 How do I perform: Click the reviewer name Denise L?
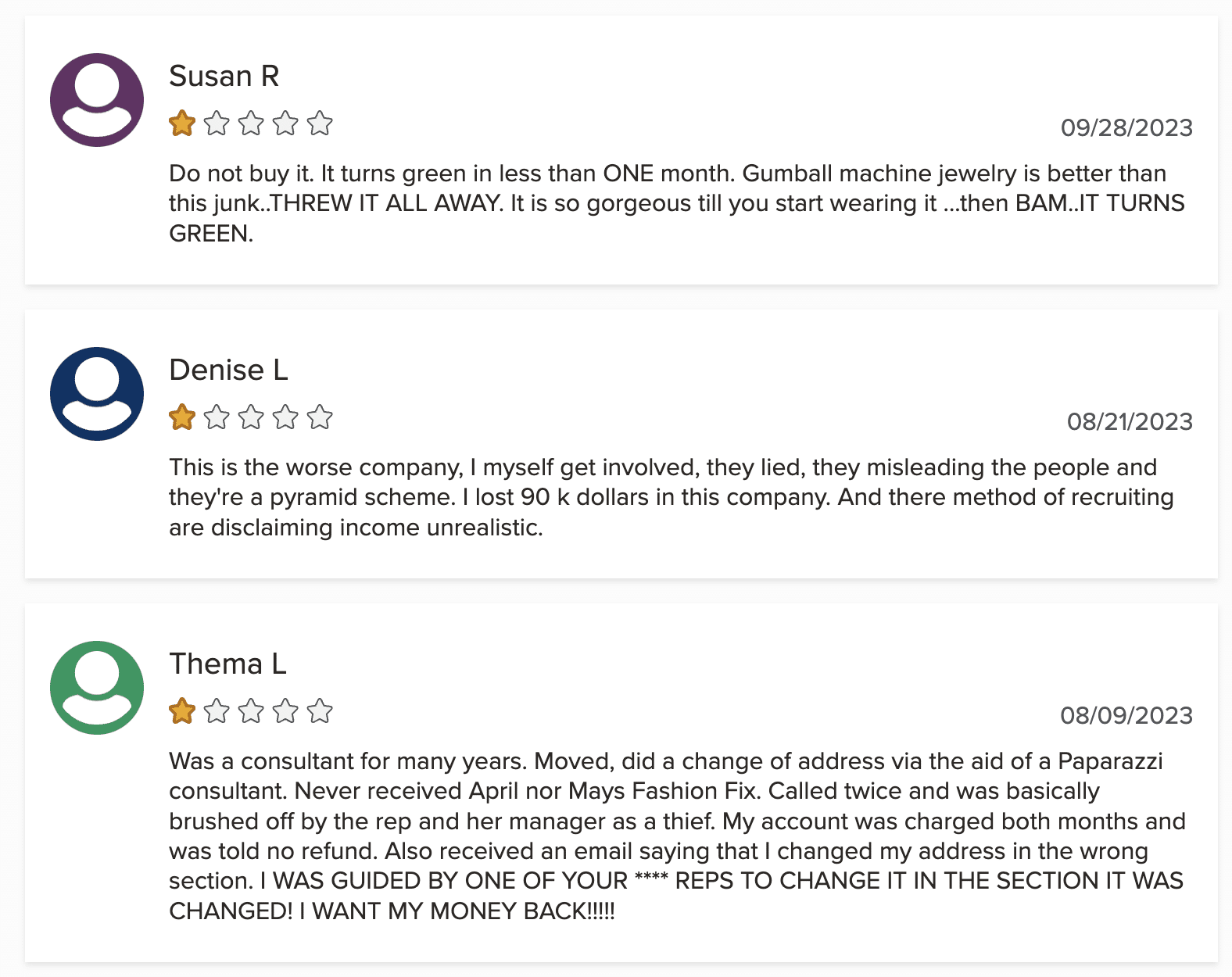pyautogui.click(x=229, y=370)
